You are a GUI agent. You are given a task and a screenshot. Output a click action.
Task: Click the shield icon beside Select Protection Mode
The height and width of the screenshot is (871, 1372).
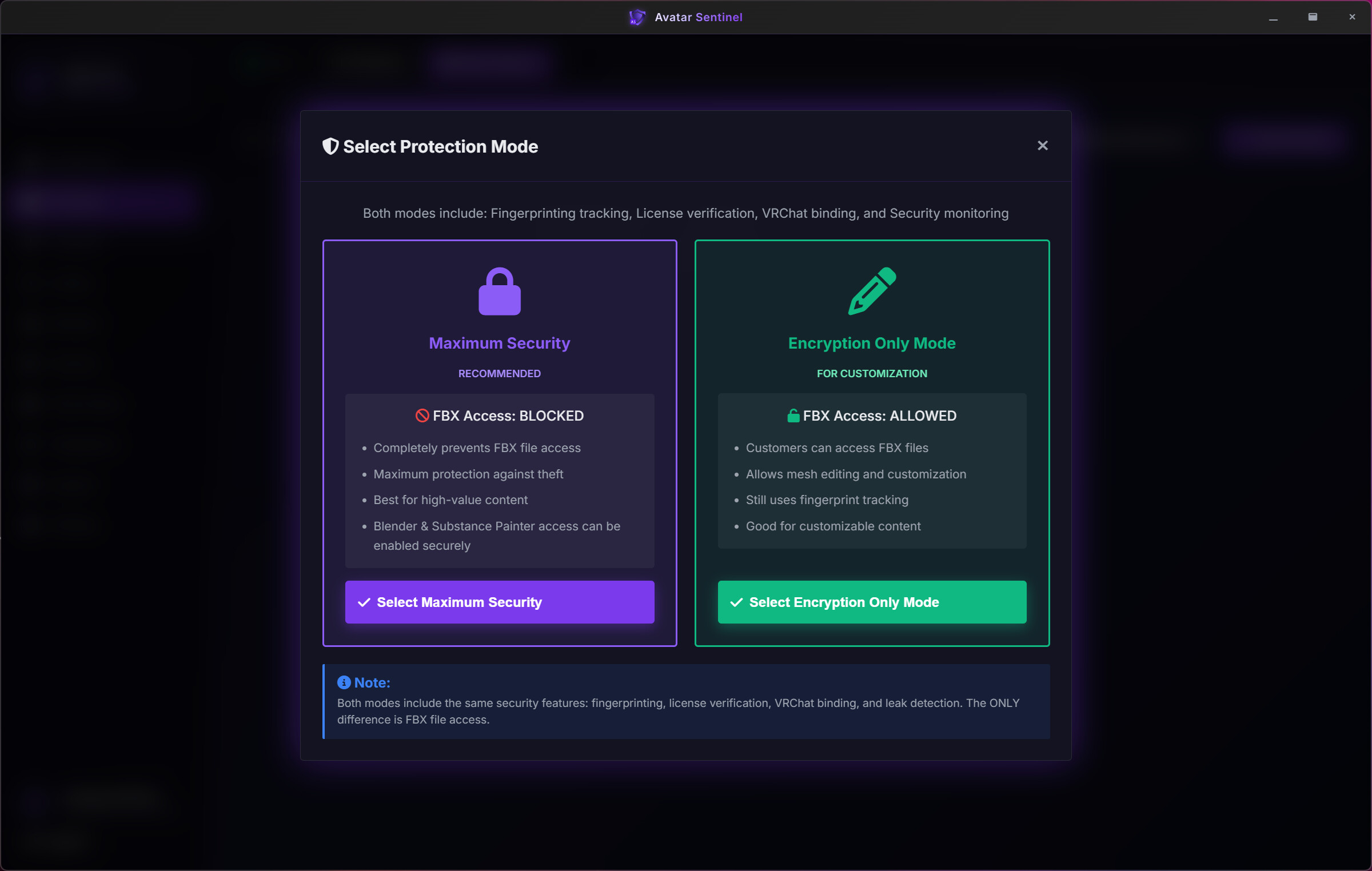pyautogui.click(x=330, y=146)
